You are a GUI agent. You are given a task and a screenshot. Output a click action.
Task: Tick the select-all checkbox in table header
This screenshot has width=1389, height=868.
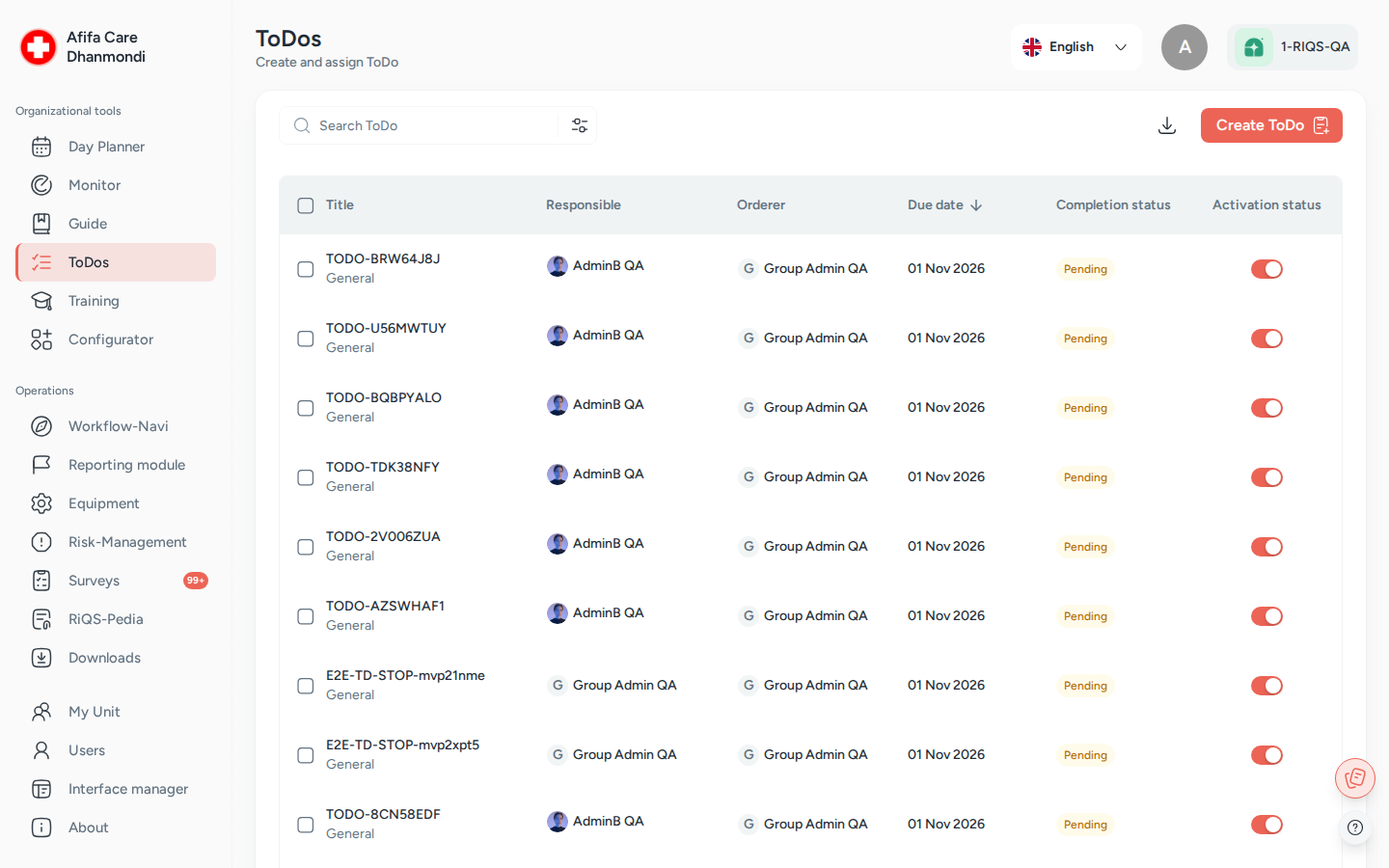point(306,205)
